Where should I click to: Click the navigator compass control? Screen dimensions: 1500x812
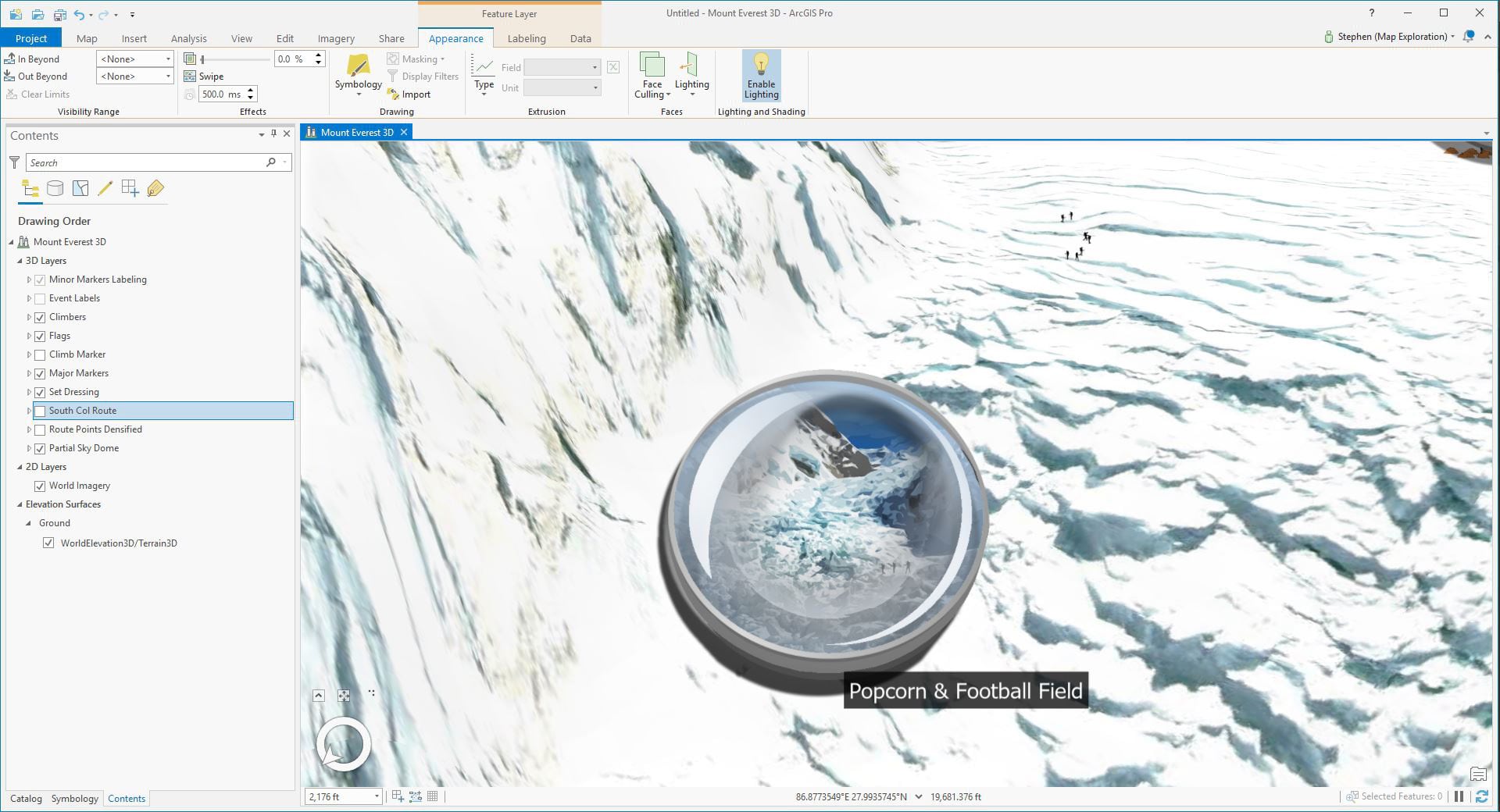pyautogui.click(x=343, y=744)
